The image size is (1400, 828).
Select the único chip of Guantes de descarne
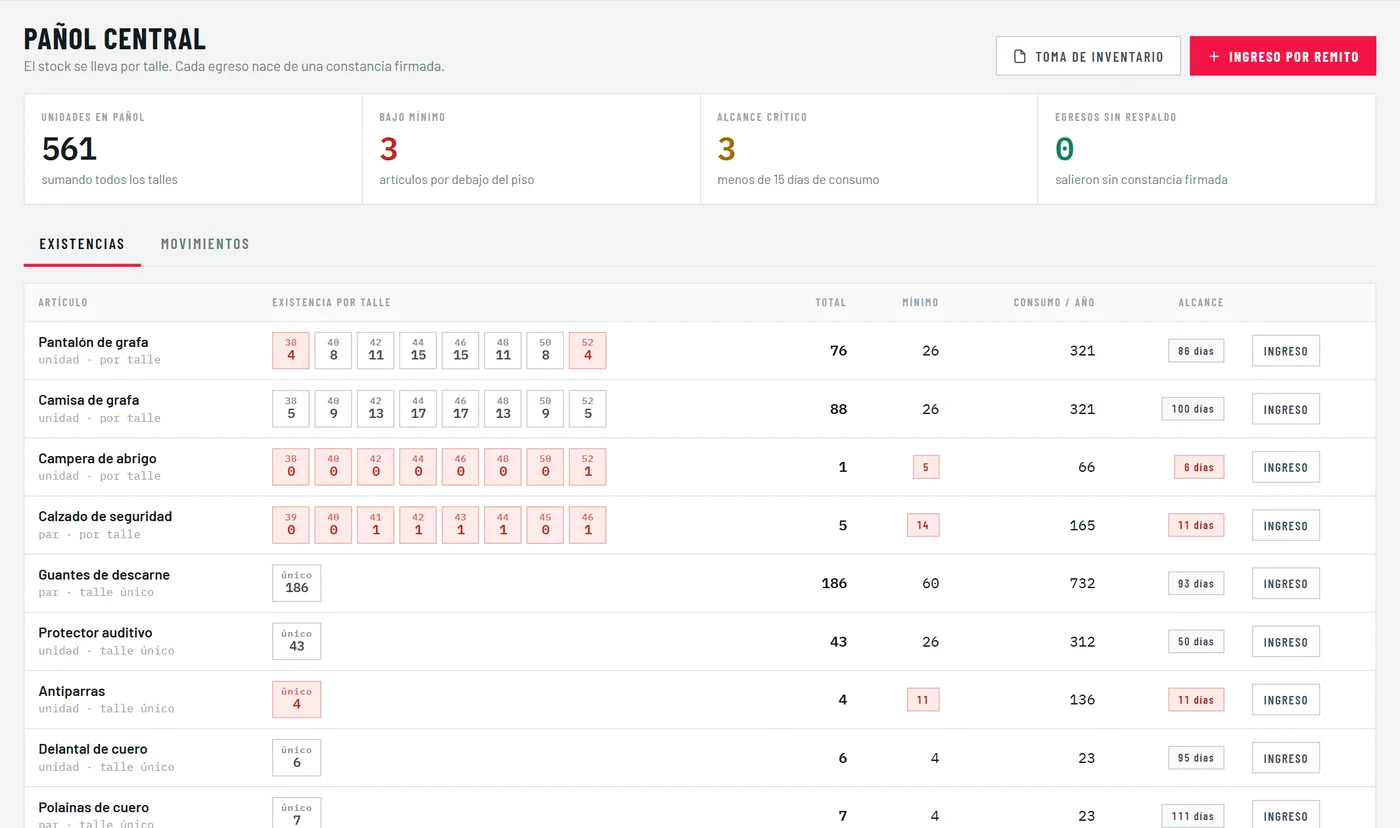click(297, 583)
